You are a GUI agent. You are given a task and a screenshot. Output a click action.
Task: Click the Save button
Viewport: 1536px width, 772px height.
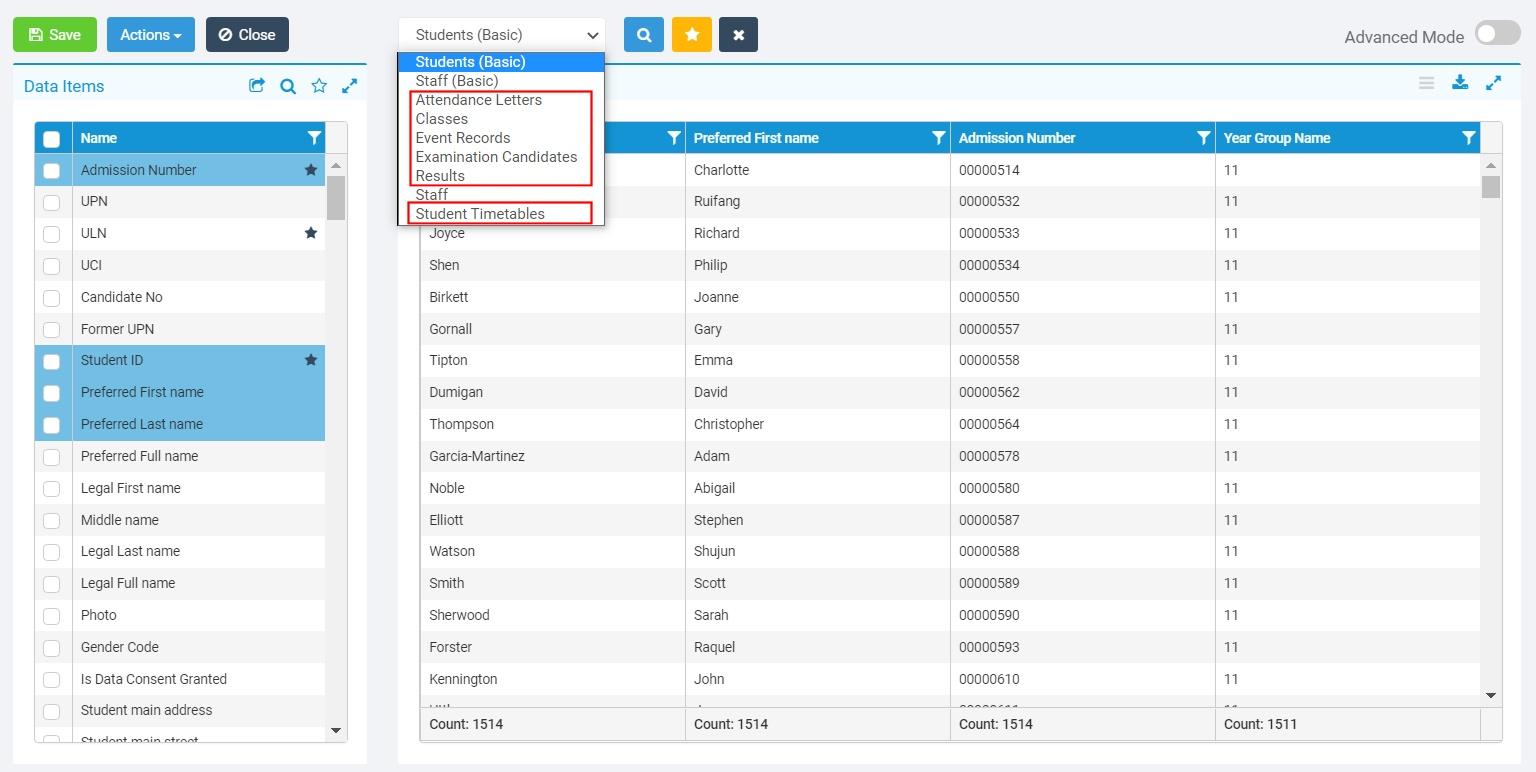(x=55, y=34)
